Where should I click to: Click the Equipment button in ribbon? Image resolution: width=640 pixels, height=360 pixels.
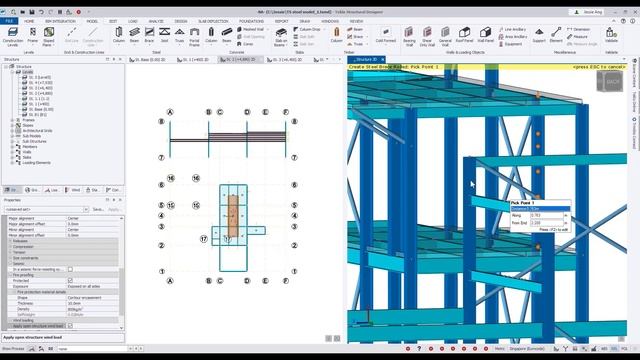point(510,44)
